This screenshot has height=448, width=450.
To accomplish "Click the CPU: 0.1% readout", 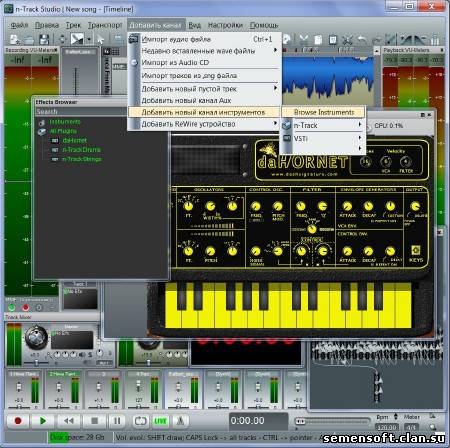I will click(x=389, y=126).
